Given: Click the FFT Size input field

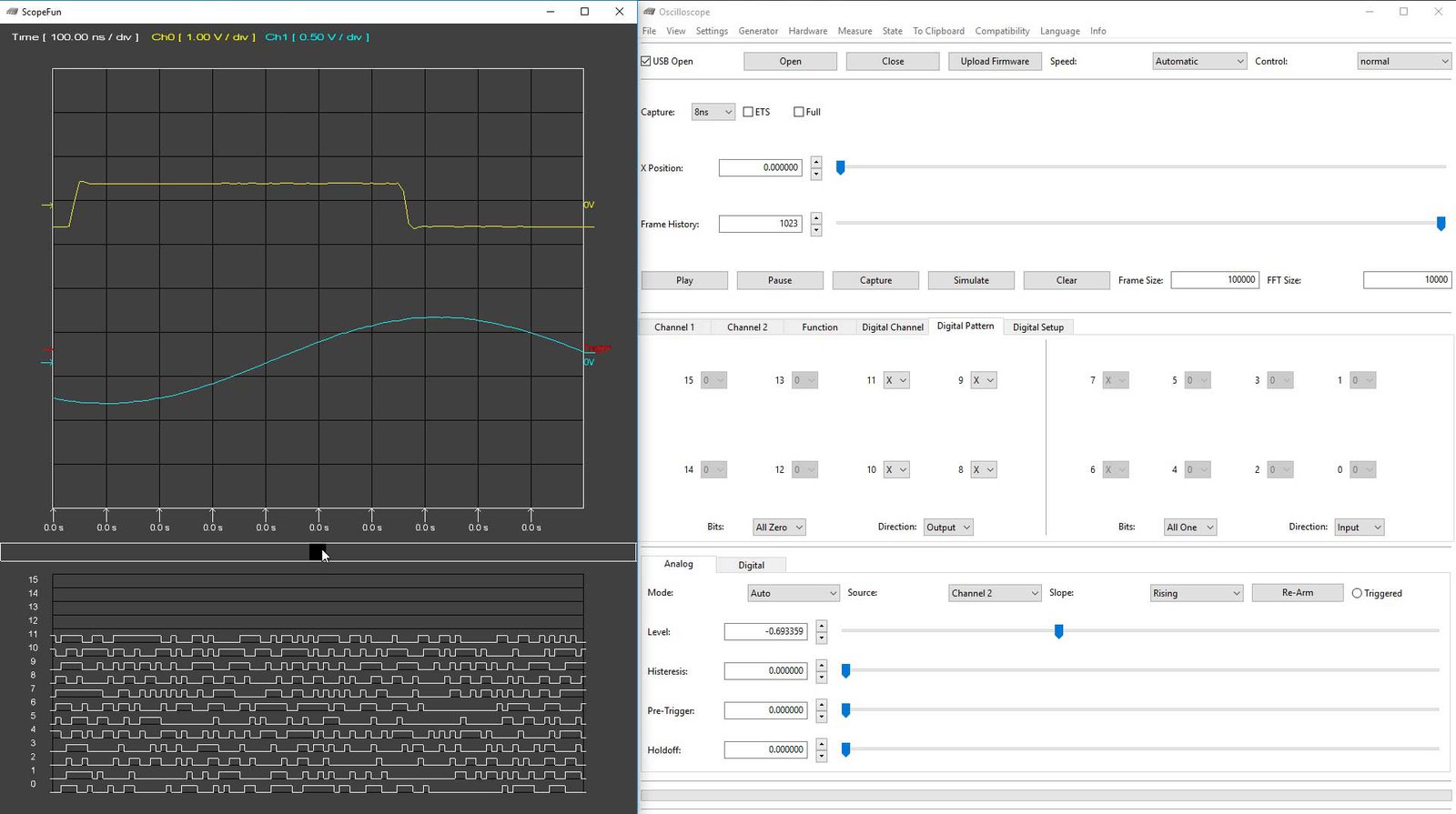Looking at the screenshot, I should [1407, 280].
